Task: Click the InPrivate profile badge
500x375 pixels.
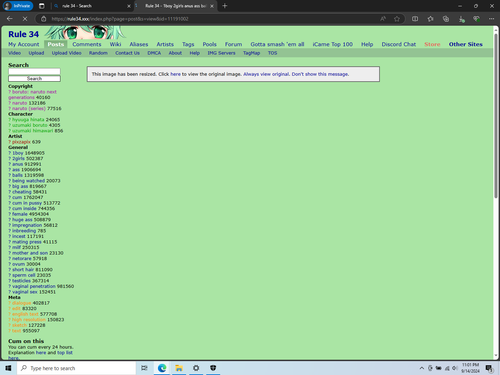Action: (x=18, y=6)
